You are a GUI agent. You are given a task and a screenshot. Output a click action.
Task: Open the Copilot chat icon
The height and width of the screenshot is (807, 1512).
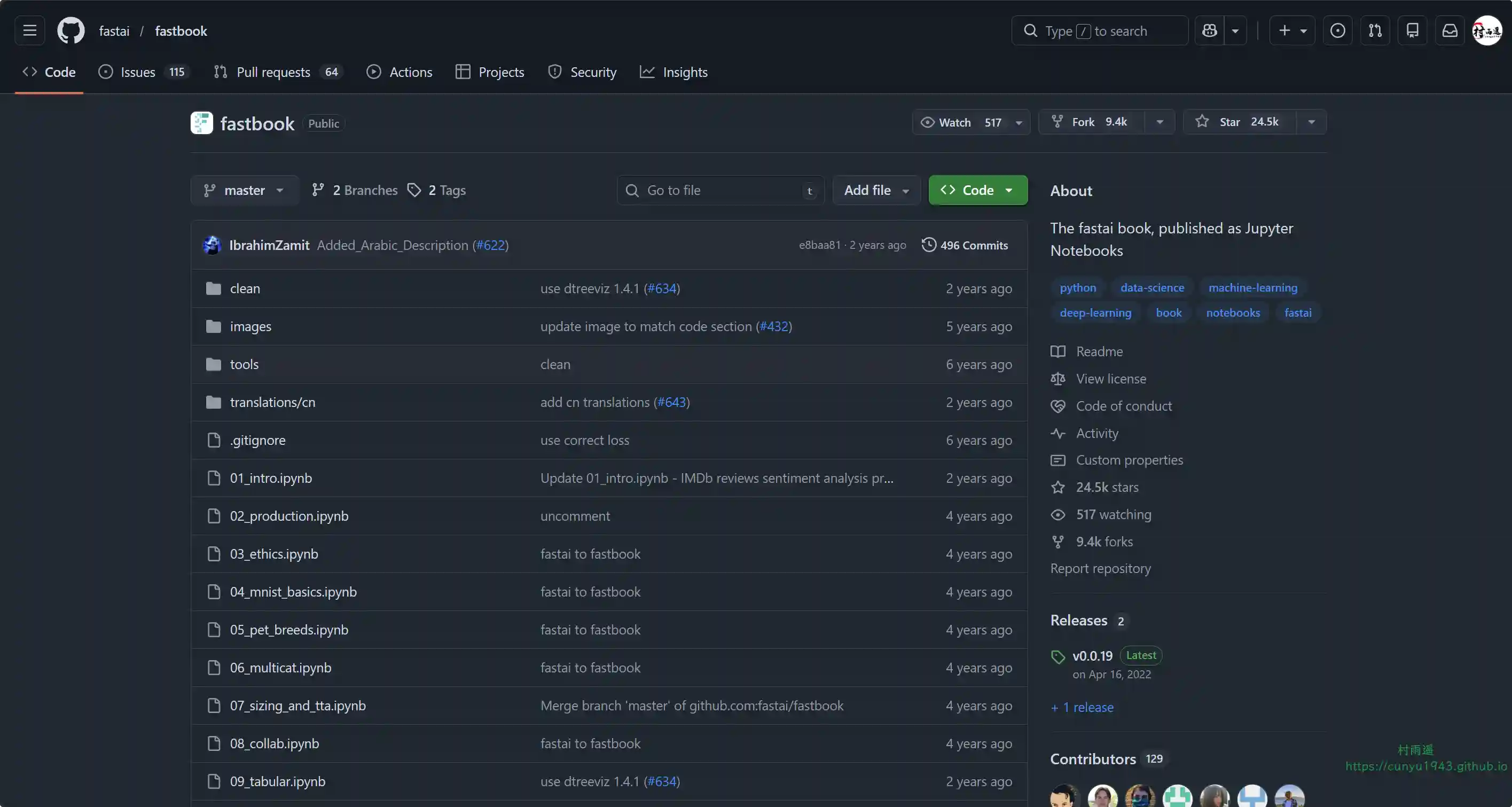1210,30
